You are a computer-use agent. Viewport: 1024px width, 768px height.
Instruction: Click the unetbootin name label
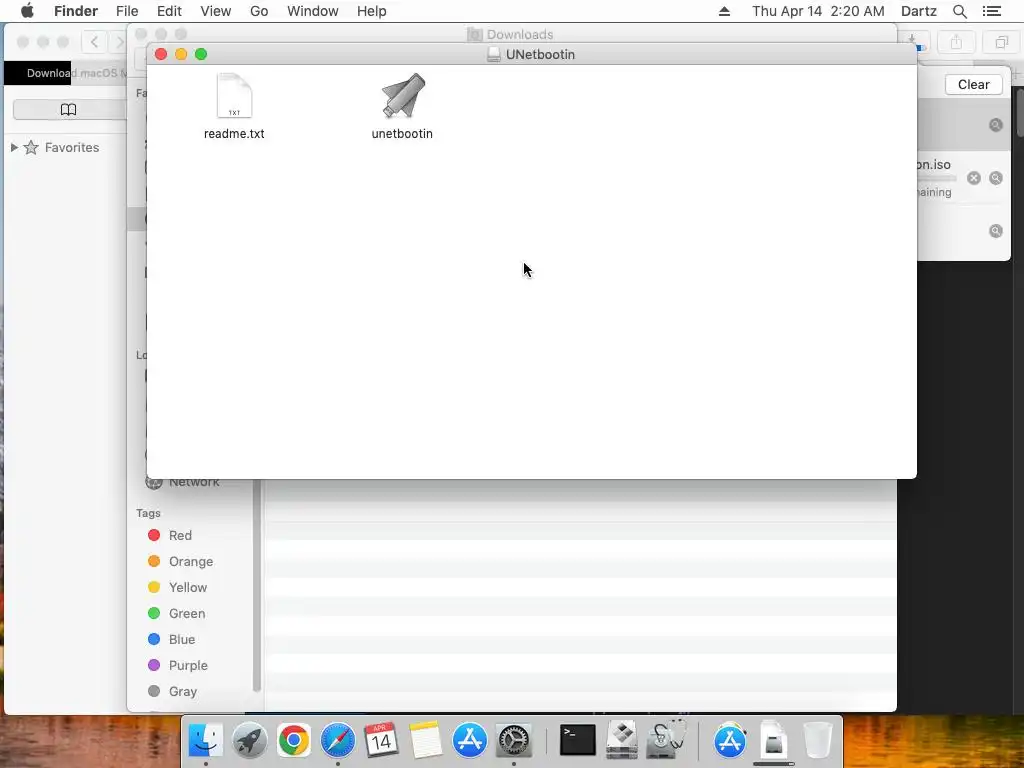[402, 134]
